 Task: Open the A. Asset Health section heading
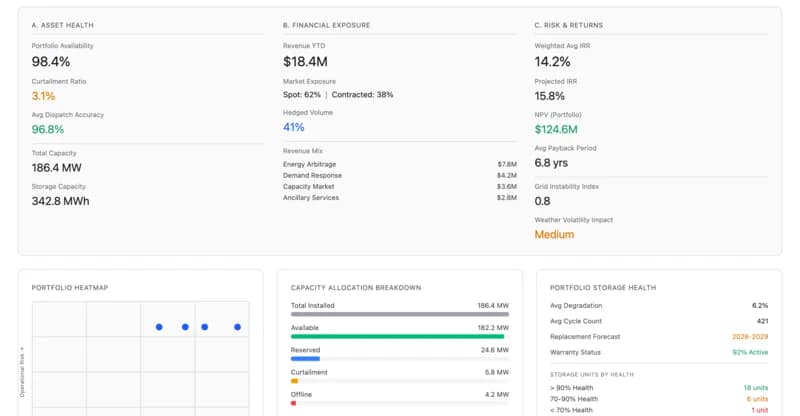pyautogui.click(x=66, y=25)
